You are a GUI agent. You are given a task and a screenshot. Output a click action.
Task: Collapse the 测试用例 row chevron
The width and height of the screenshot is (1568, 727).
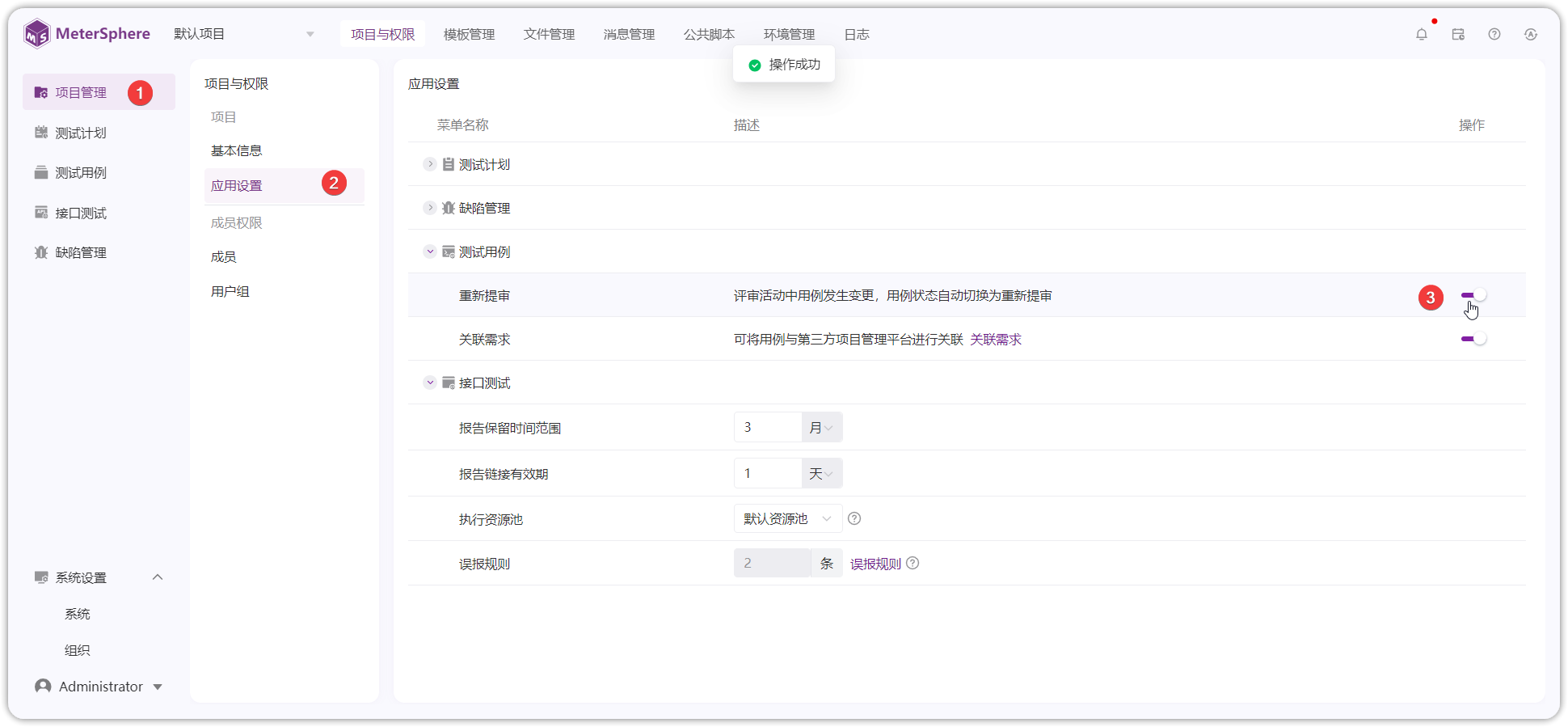(430, 251)
